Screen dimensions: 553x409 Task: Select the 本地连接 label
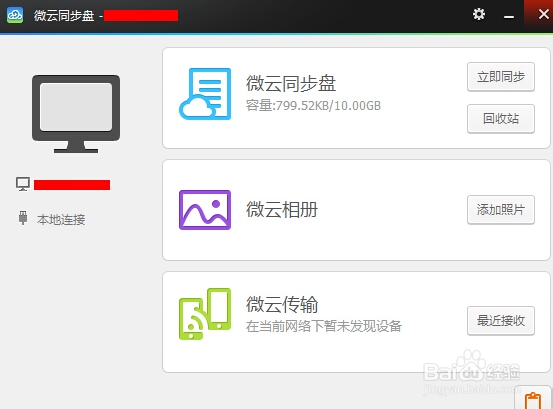tap(61, 220)
